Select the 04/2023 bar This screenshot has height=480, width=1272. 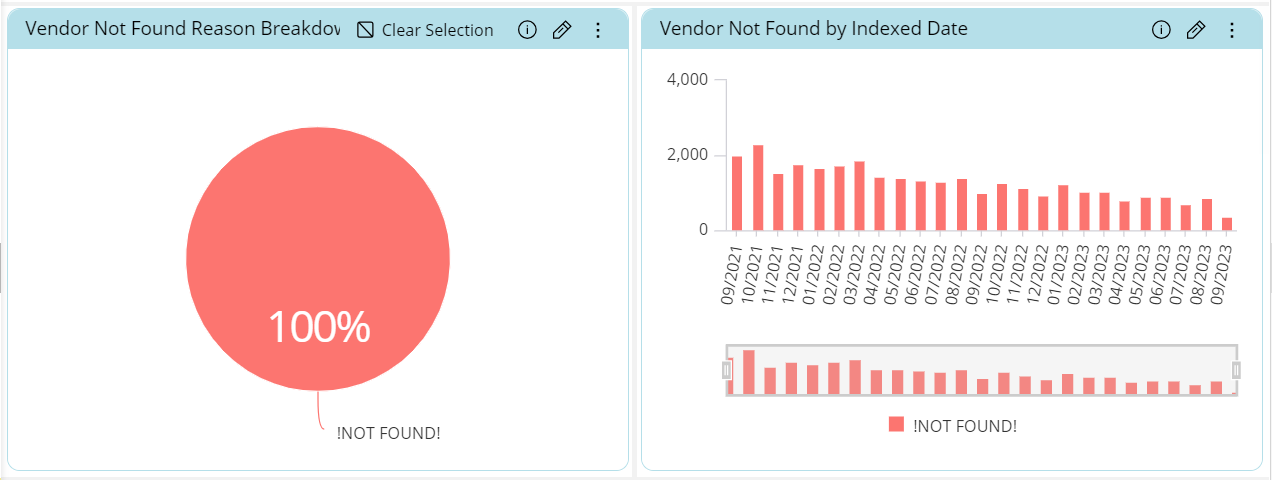pyautogui.click(x=1125, y=216)
